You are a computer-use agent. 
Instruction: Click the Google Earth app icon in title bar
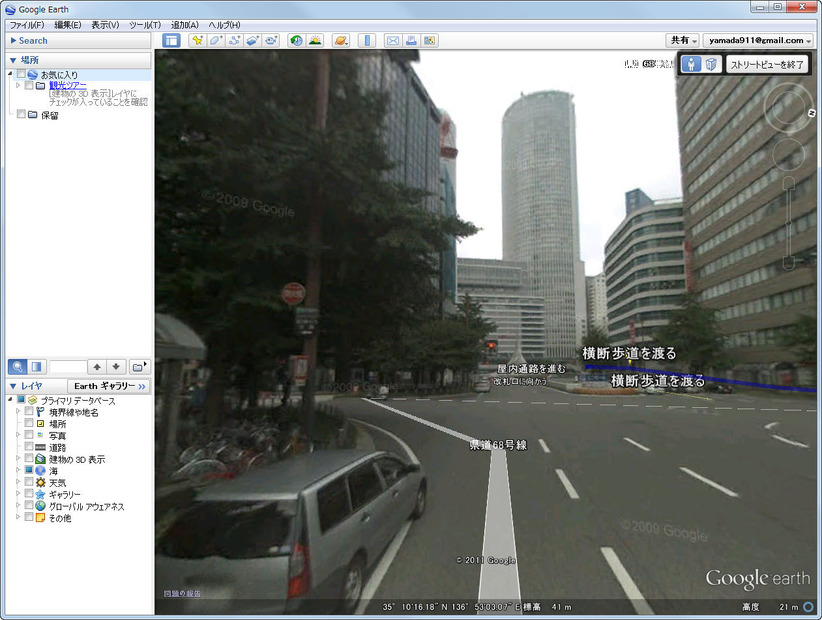click(x=10, y=9)
